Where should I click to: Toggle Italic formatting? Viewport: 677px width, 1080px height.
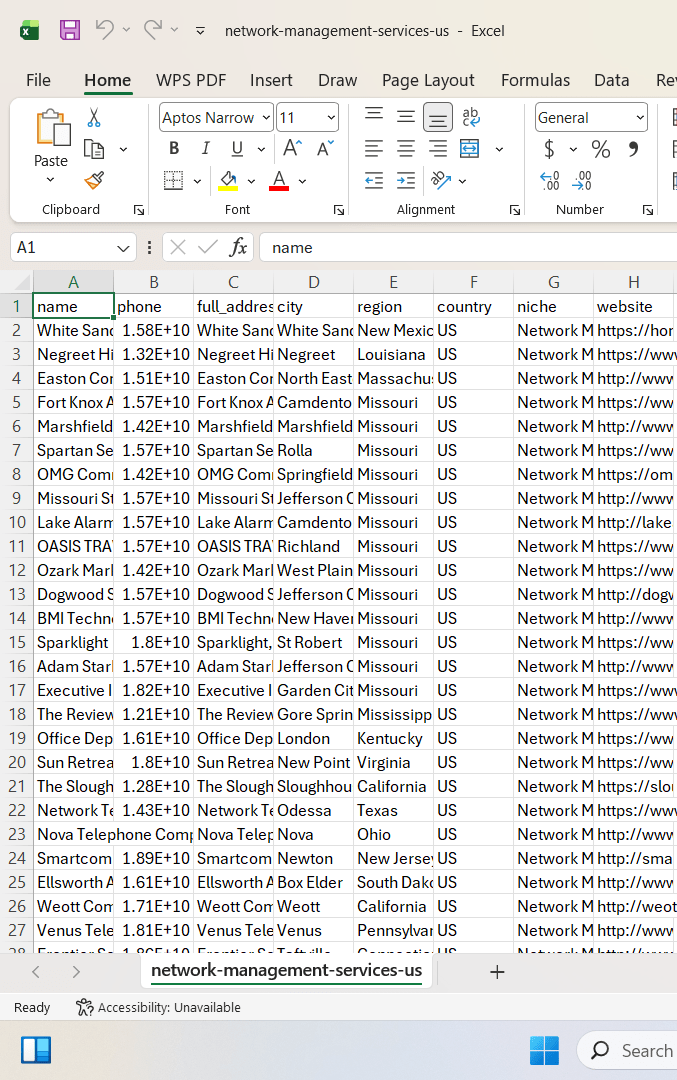click(205, 148)
